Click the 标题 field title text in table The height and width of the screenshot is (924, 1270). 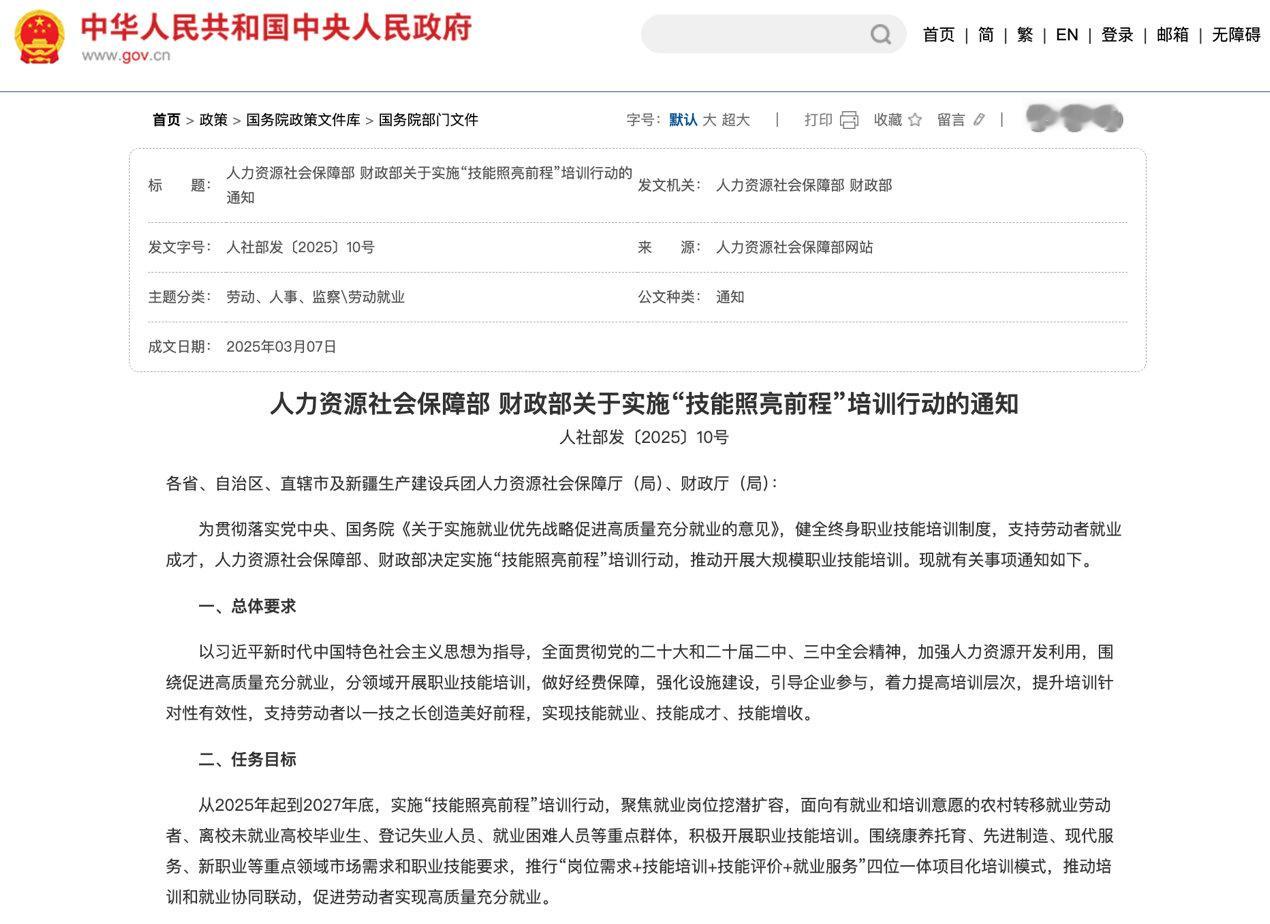pyautogui.click(x=429, y=184)
